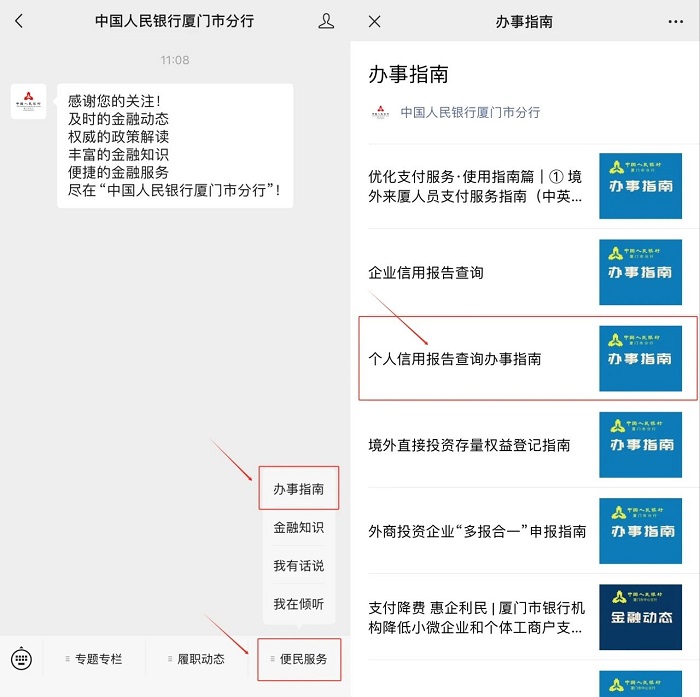The height and width of the screenshot is (697, 700).
Task: Choose 我有话说 in popup menu
Action: tap(299, 566)
